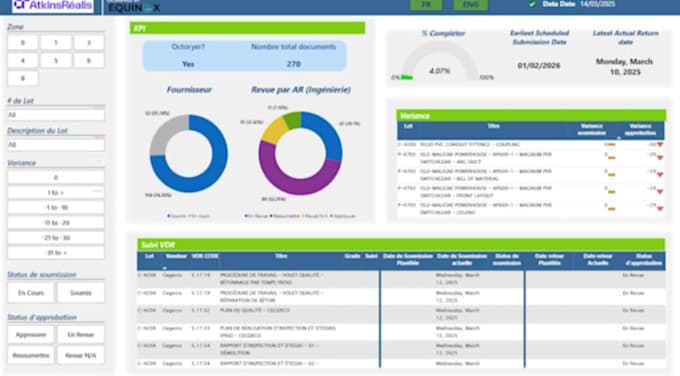
Task: Click green segment of Revue par AR donut
Action: [x=293, y=120]
